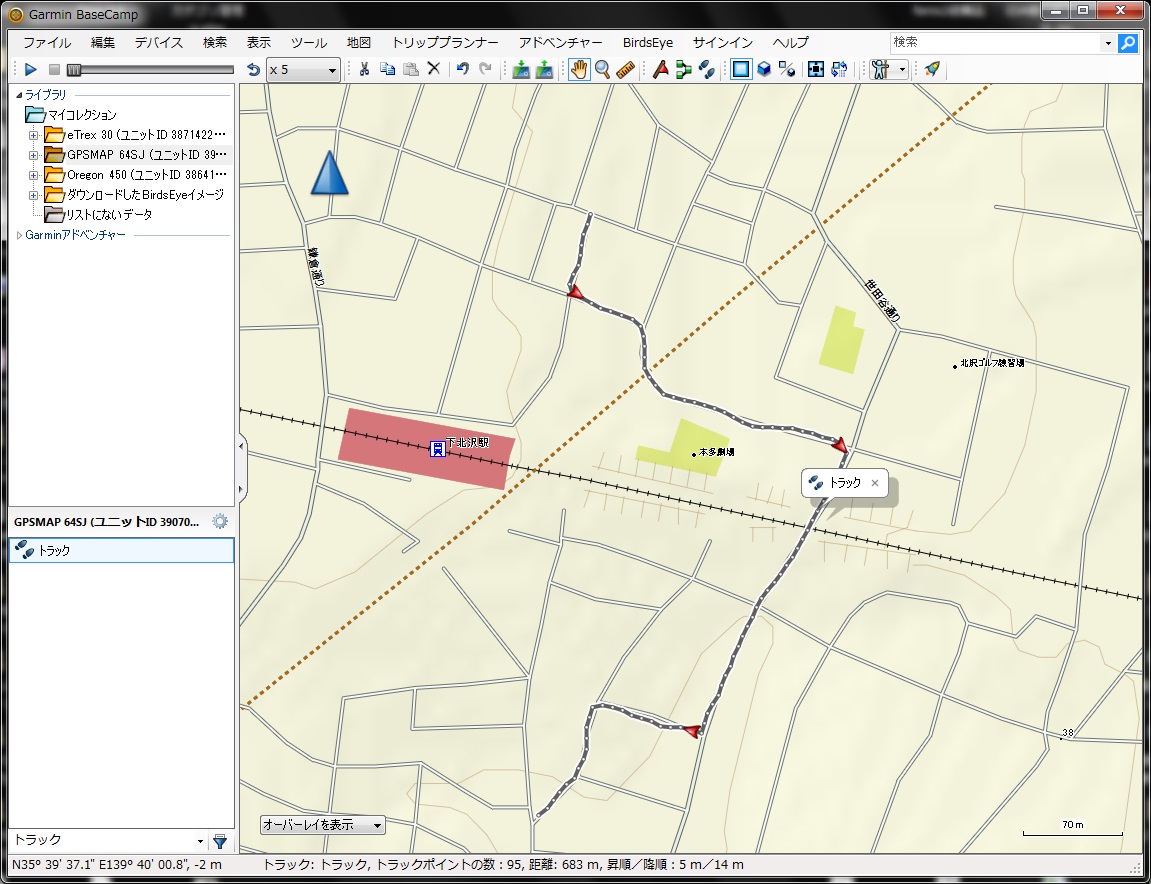Open the ヘルプ menu
The image size is (1151, 884).
(x=791, y=43)
